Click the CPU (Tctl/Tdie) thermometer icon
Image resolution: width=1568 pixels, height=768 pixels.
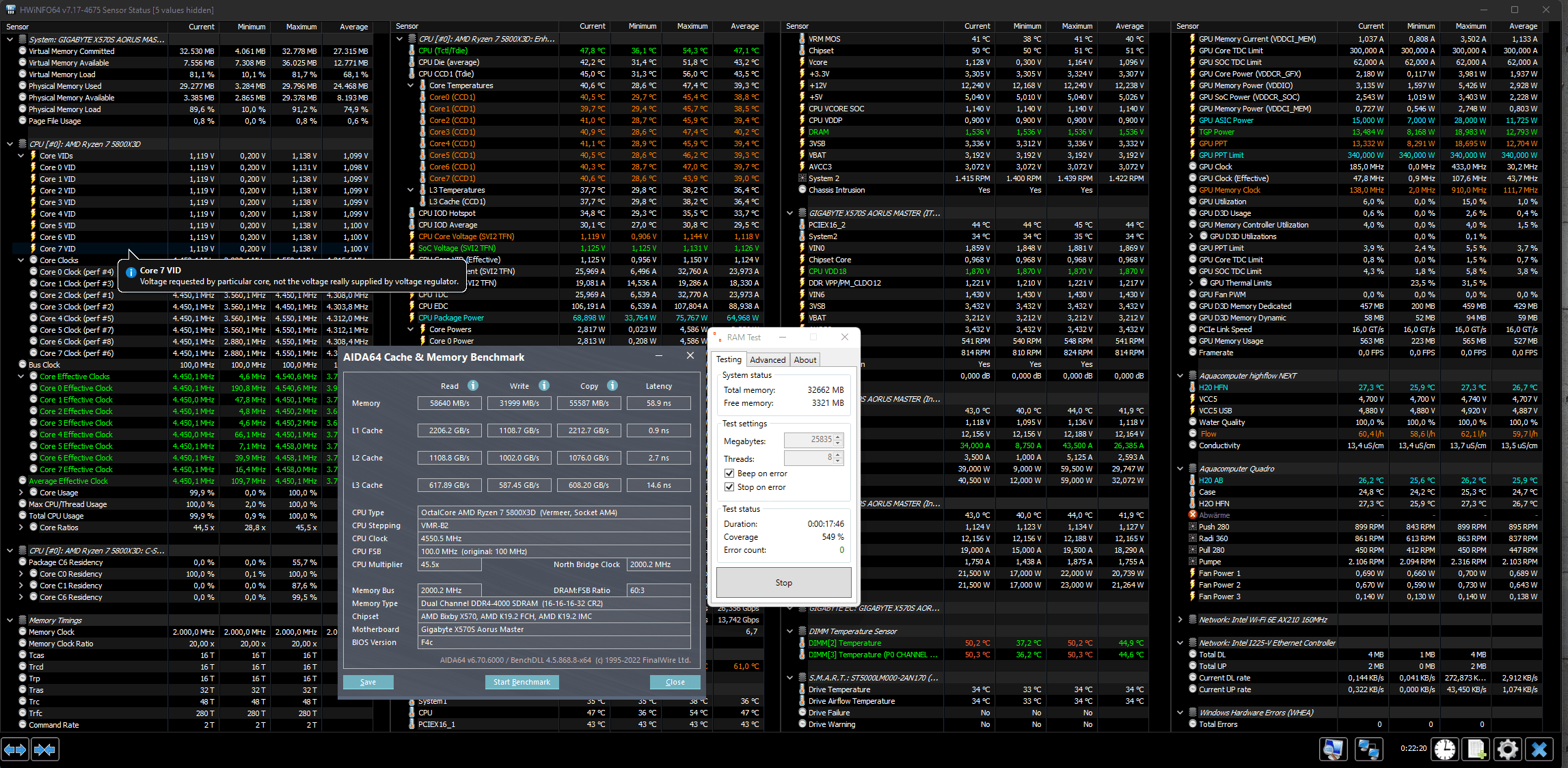[412, 51]
